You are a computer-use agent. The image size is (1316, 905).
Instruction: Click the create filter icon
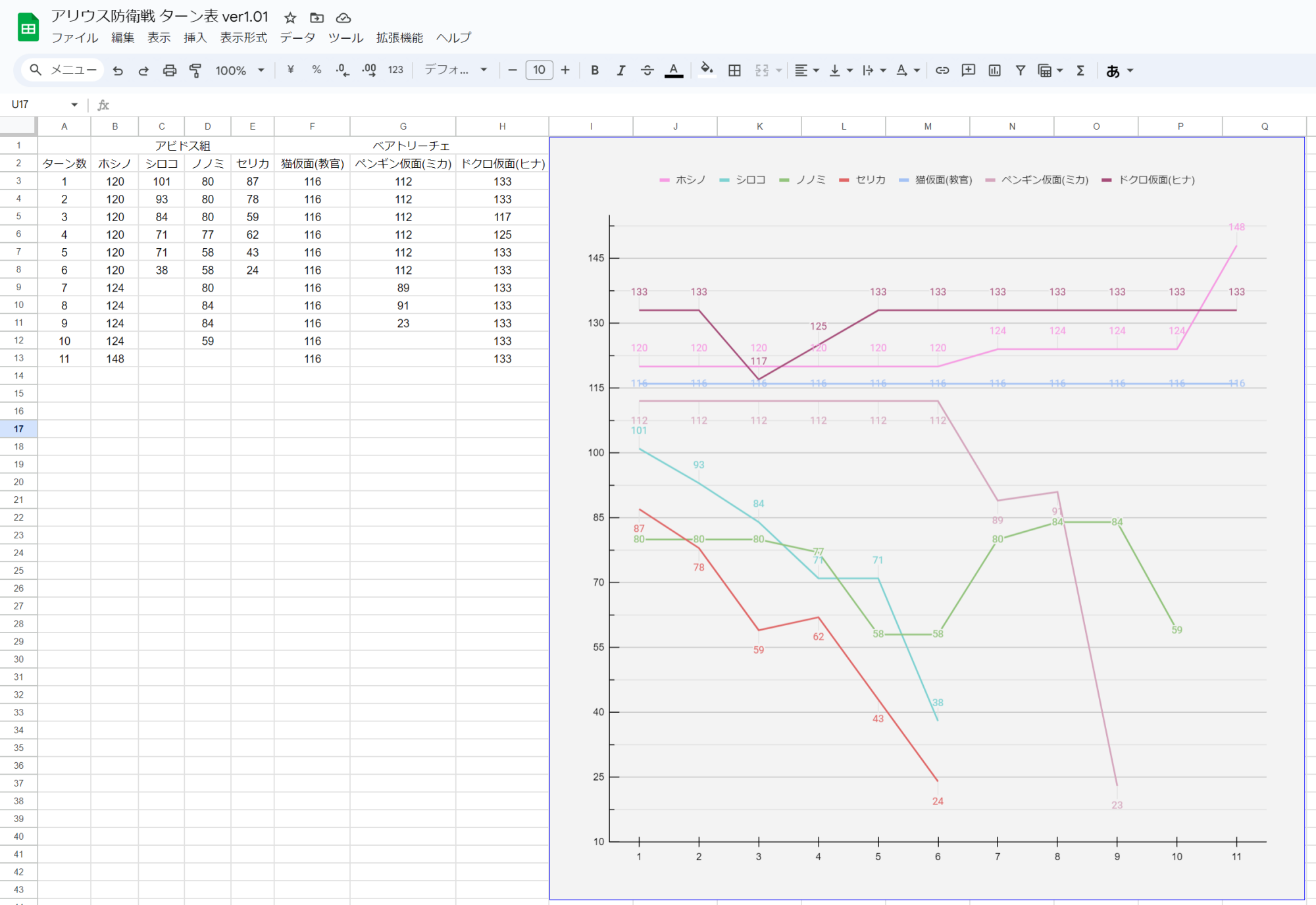(1020, 70)
